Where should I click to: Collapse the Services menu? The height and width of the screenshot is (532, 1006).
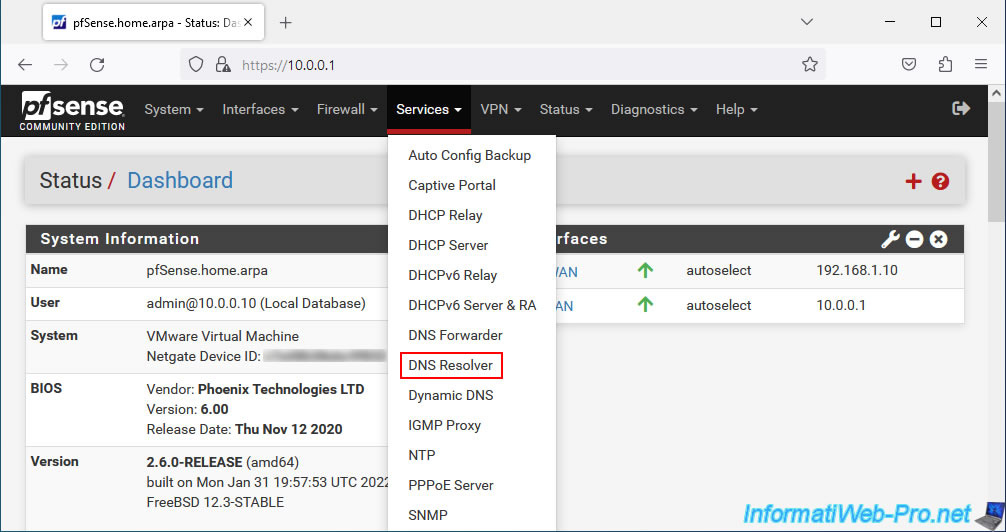[429, 110]
